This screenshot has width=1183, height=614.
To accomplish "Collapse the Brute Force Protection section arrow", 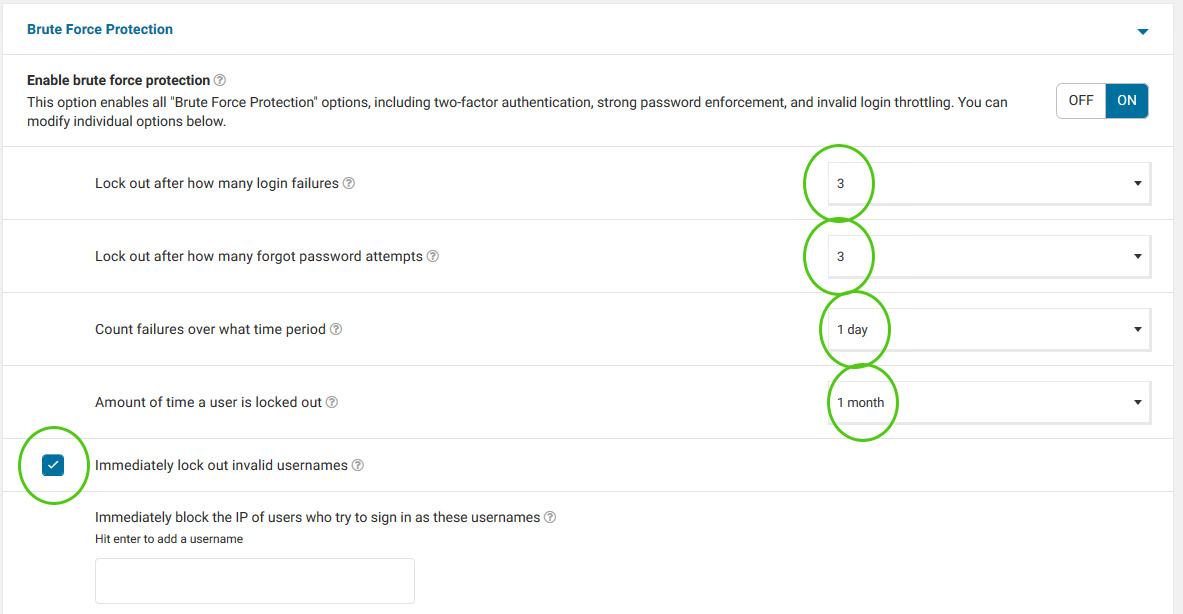I will pos(1142,31).
